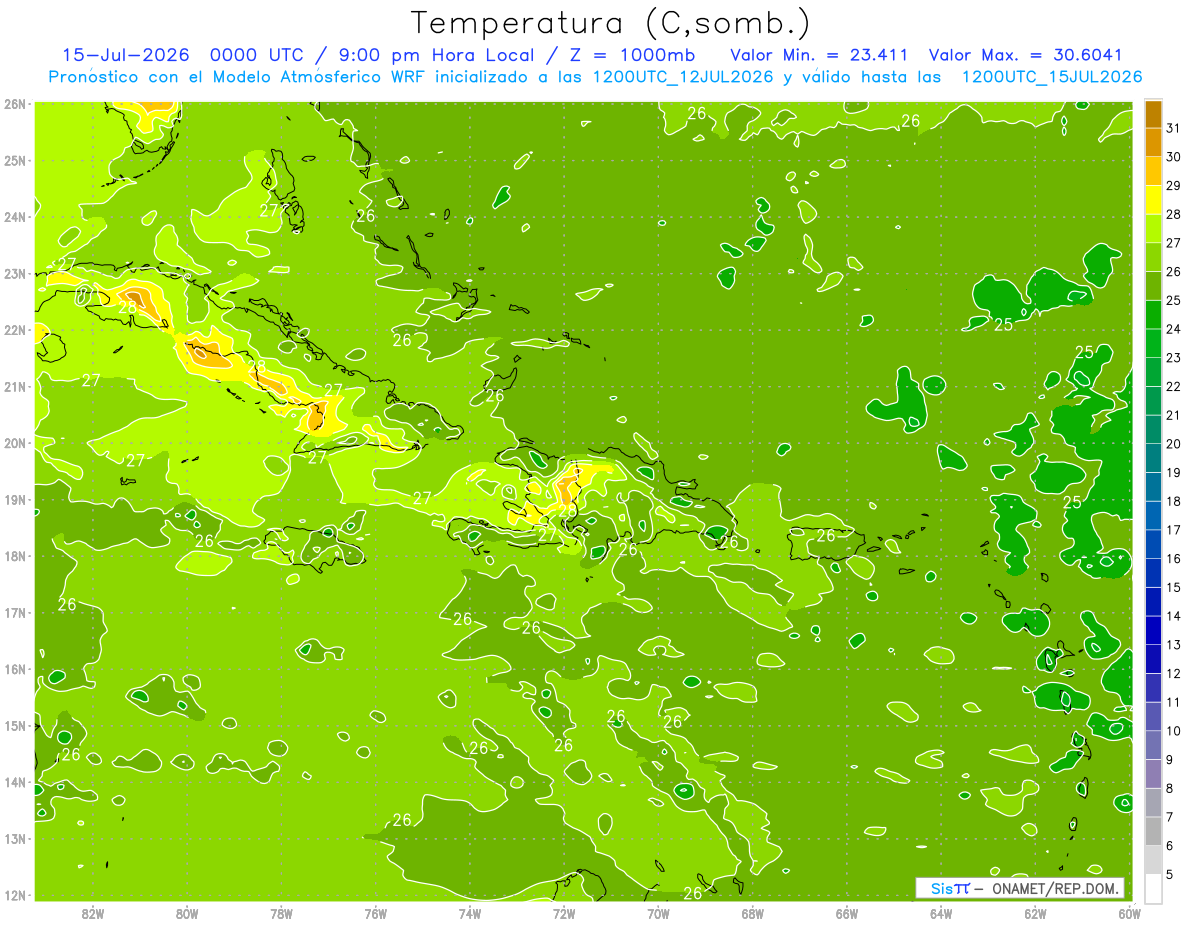The width and height of the screenshot is (1200, 927).
Task: Click the green swatch between 24 and 25
Action: tap(1154, 315)
